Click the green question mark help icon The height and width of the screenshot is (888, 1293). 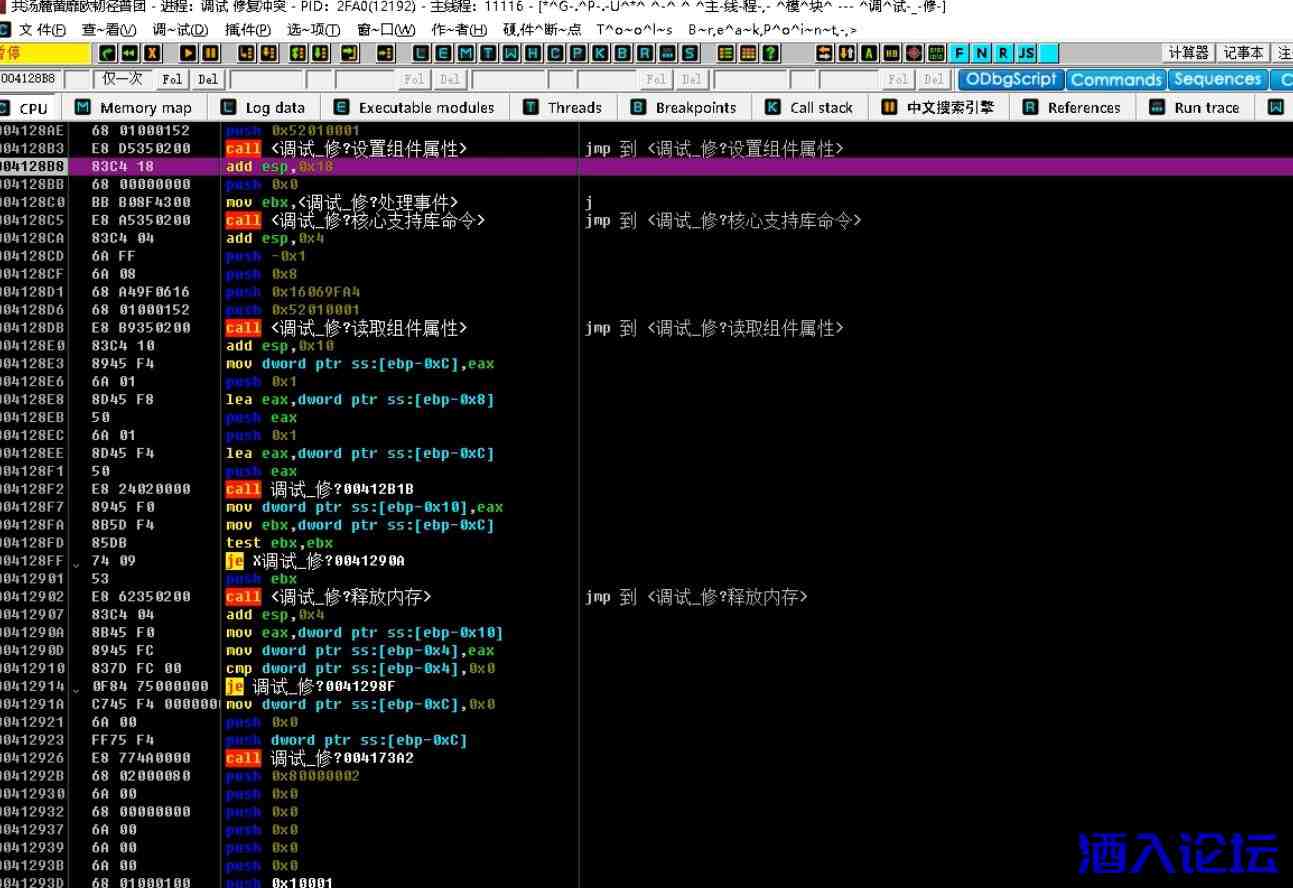771,54
